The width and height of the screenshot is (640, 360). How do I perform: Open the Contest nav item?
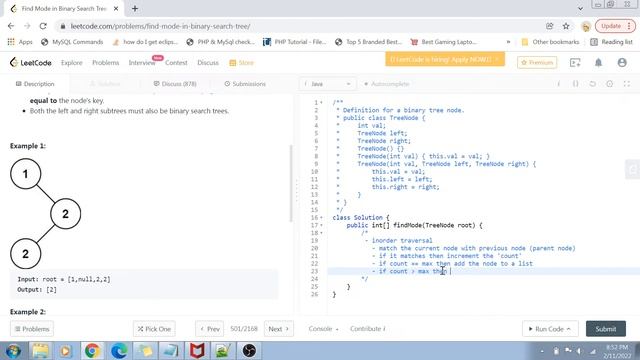176,63
